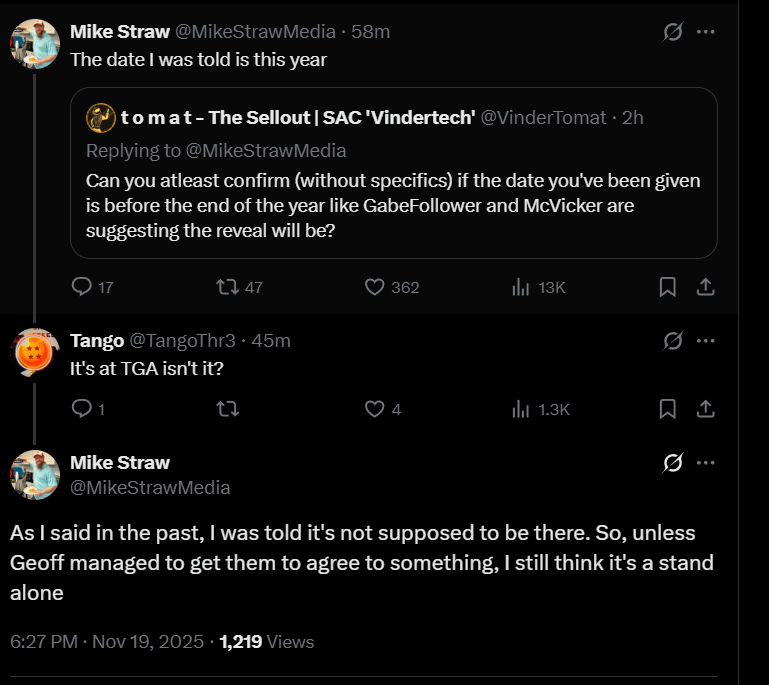Image resolution: width=769 pixels, height=685 pixels.
Task: Reply to Mike Straw's quote tweet
Action: click(83, 287)
